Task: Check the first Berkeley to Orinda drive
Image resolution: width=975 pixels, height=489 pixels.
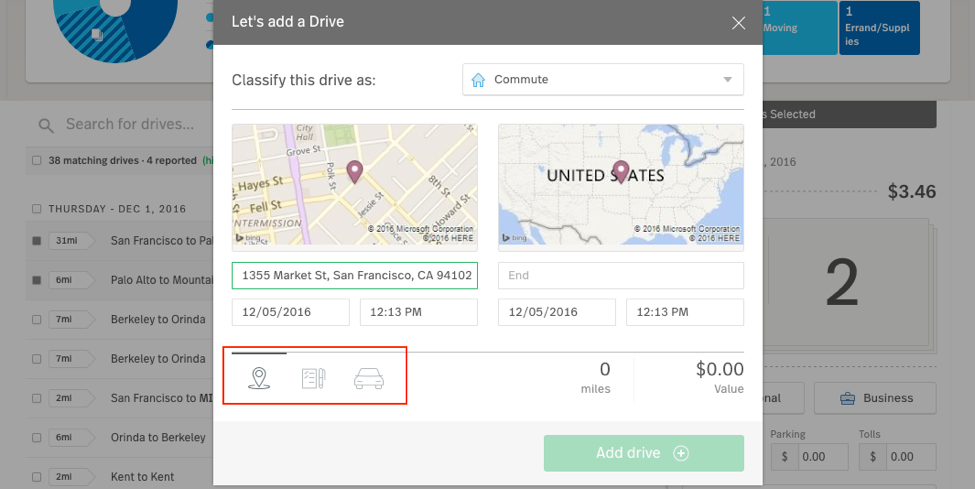Action: pyautogui.click(x=37, y=319)
